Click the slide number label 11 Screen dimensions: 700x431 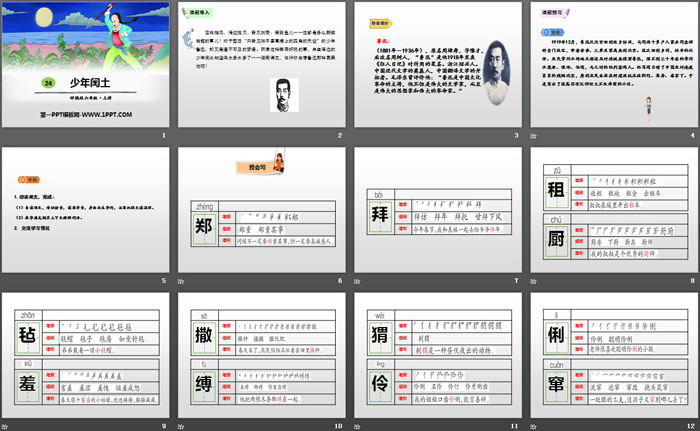[x=515, y=426]
